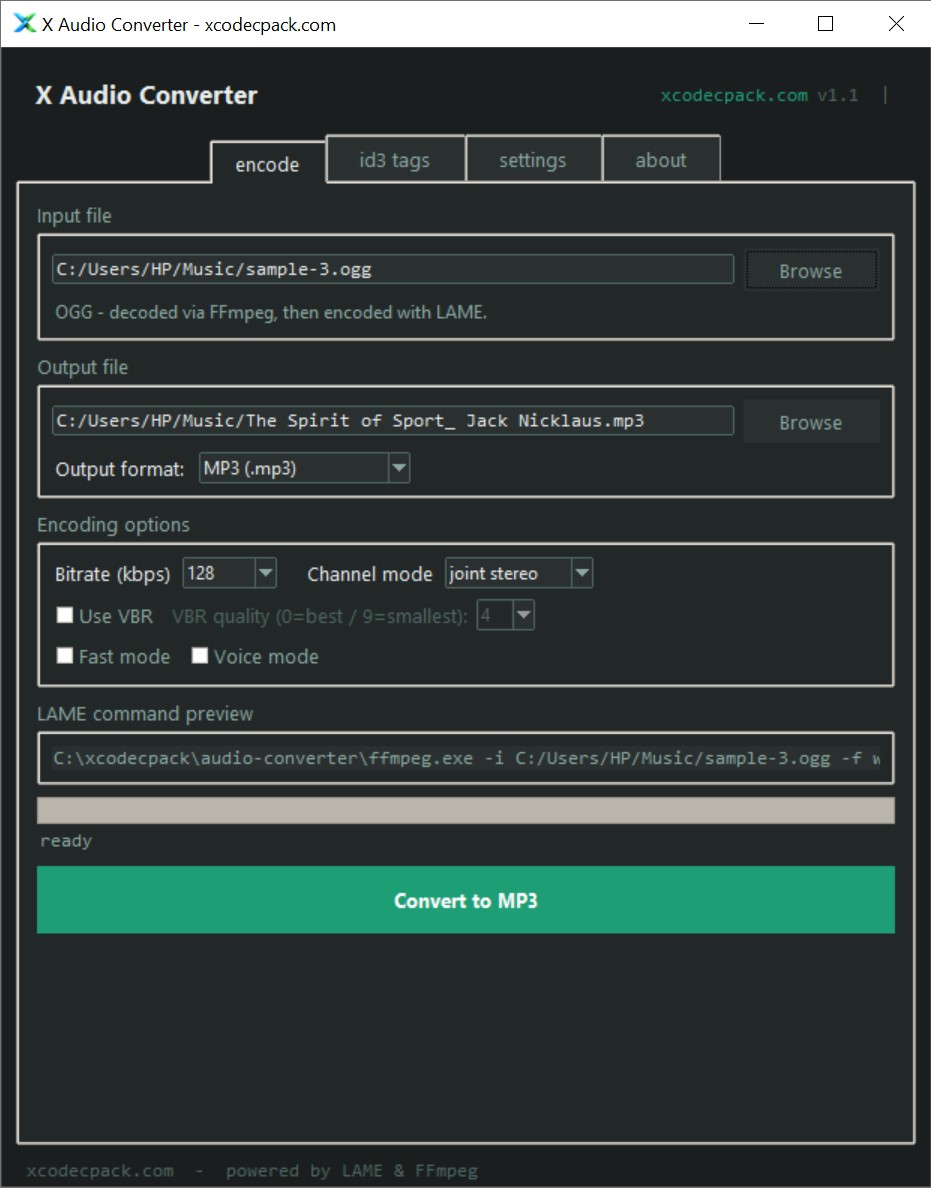Select the output file name field
This screenshot has height=1188, width=931.
coord(391,420)
